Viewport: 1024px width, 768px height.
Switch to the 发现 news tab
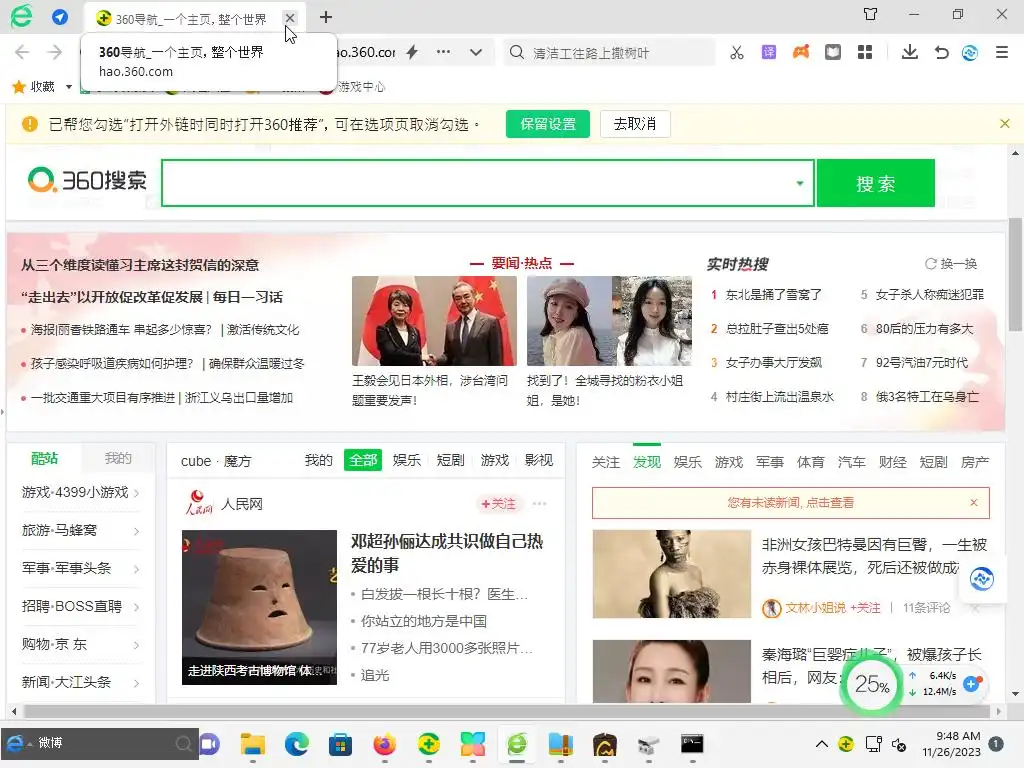(x=647, y=462)
